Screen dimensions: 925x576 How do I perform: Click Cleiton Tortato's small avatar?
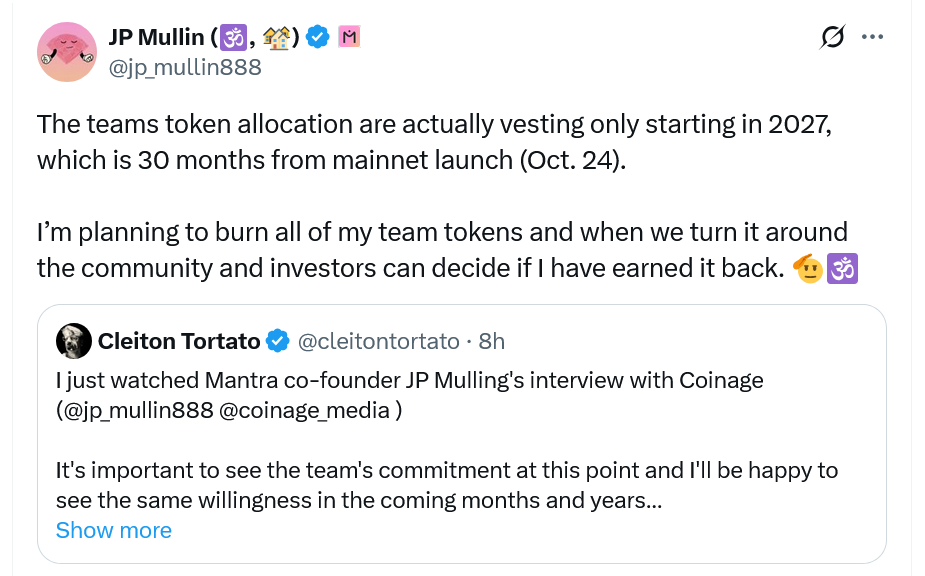point(74,341)
